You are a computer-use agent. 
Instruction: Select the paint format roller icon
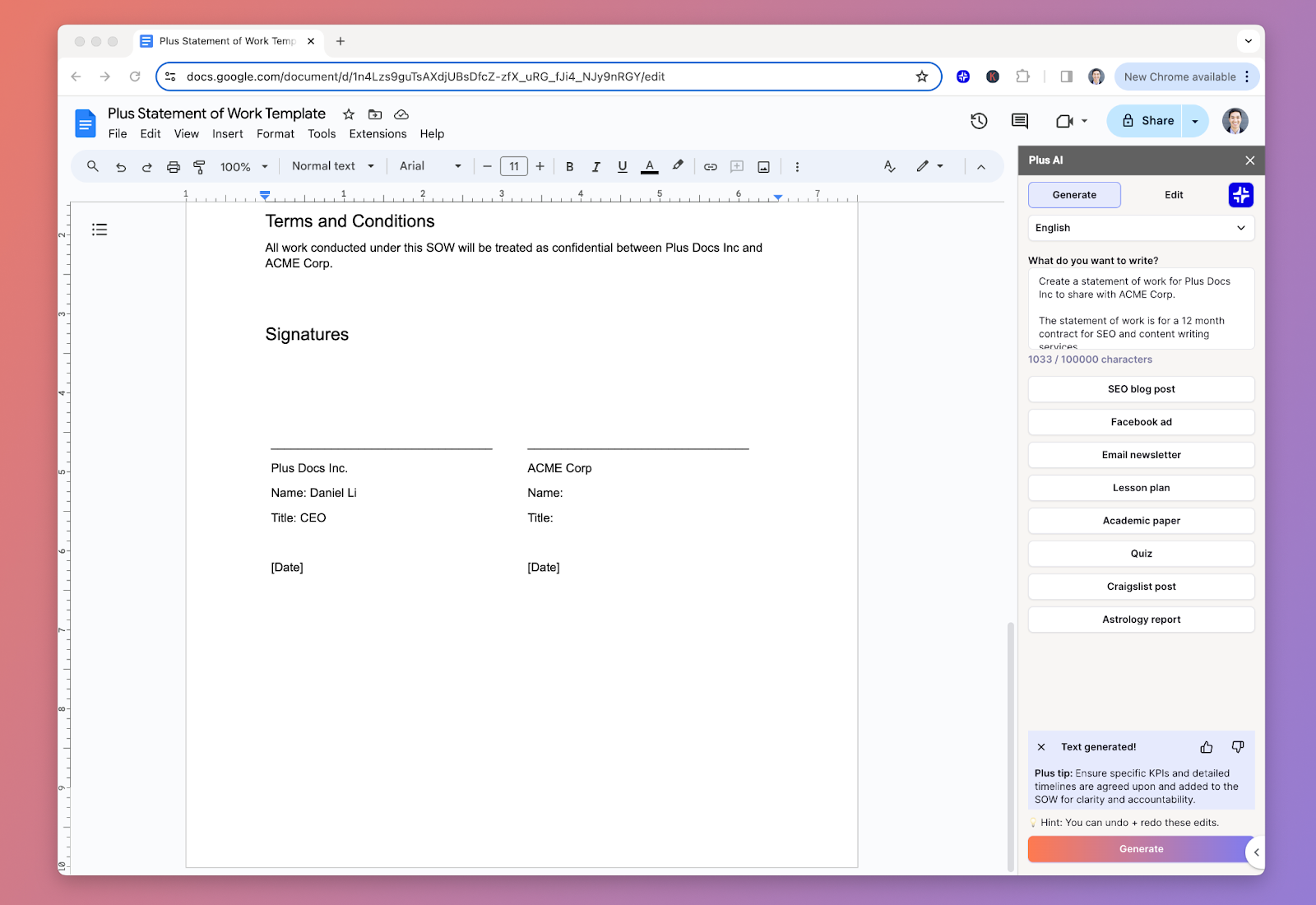click(x=199, y=167)
